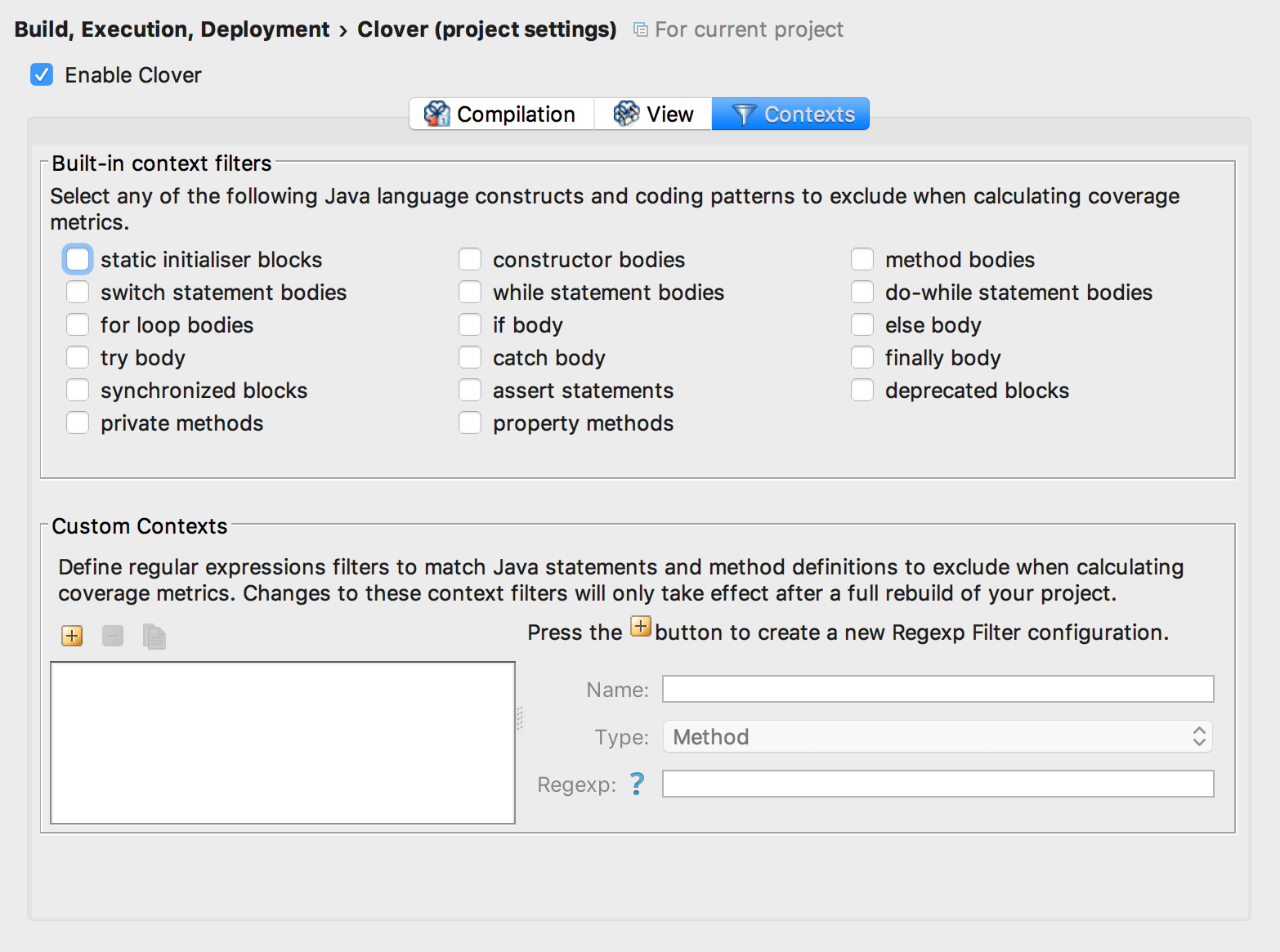Click the Regexp help question mark icon
Screen dimensions: 1280x952
[638, 784]
